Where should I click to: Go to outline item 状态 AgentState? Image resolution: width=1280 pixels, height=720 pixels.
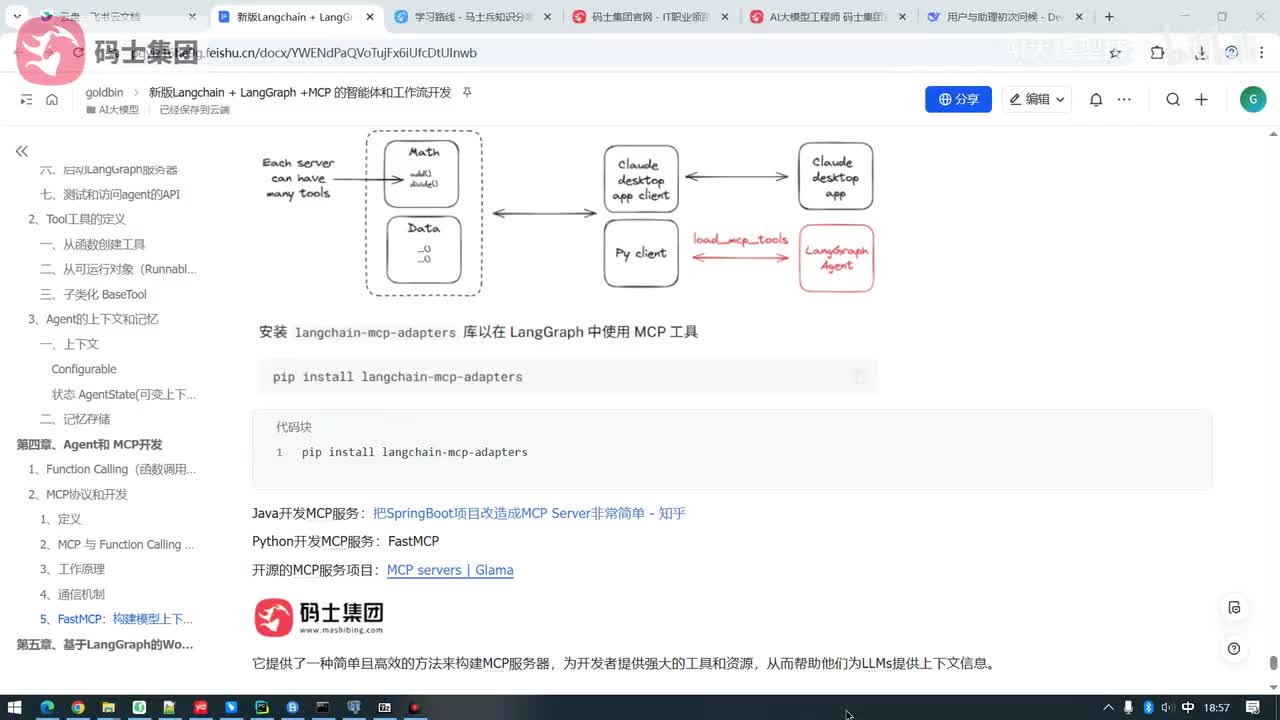[124, 394]
